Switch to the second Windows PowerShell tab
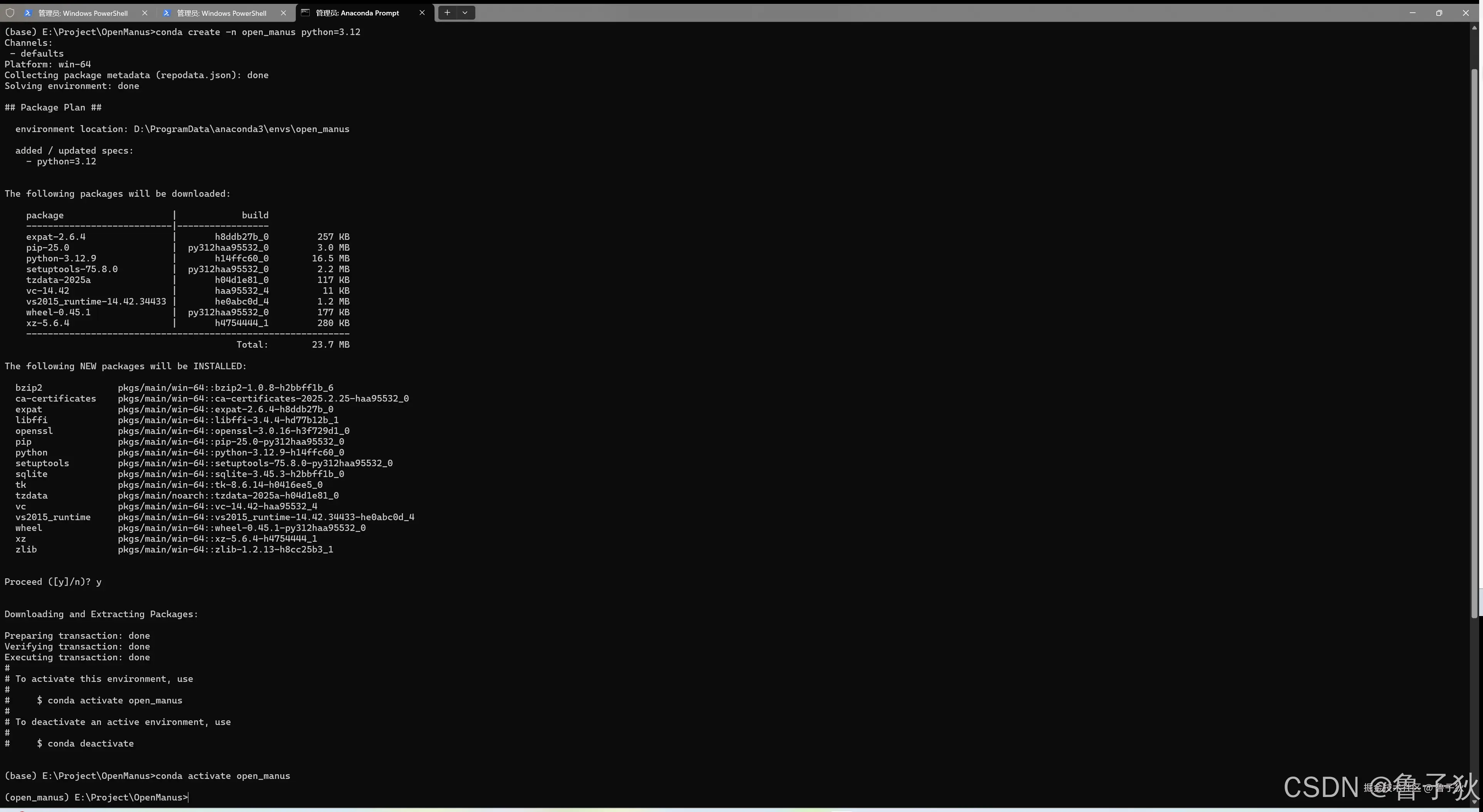This screenshot has width=1483, height=812. 221,13
